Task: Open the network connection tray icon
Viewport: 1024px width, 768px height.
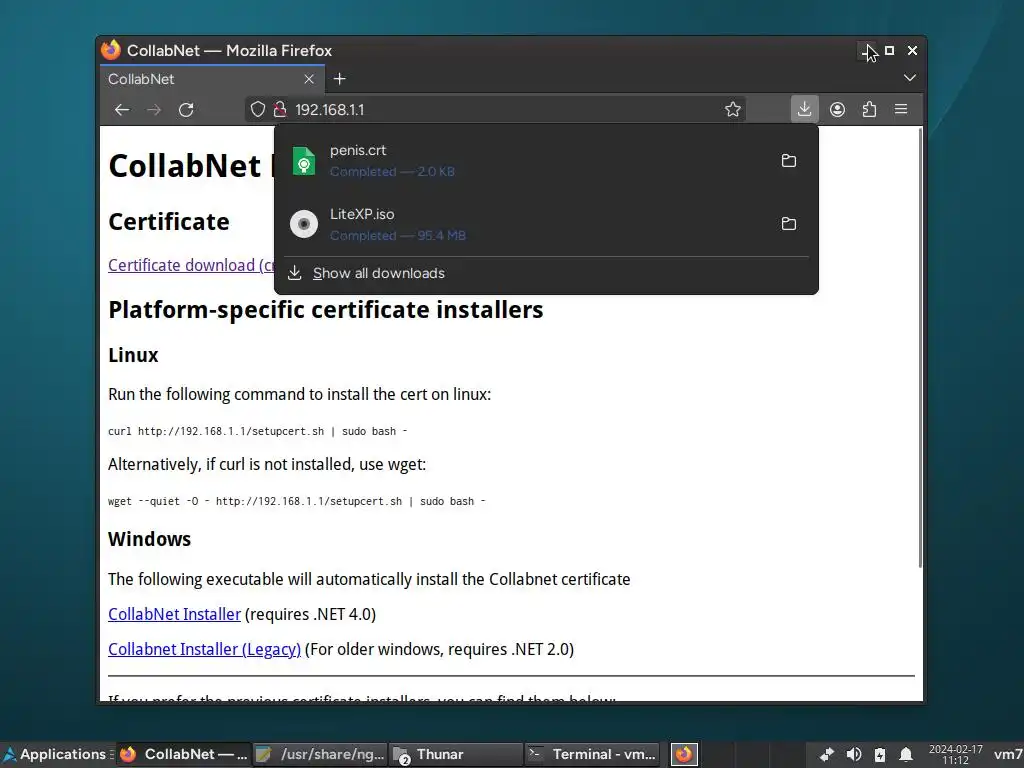Action: click(x=827, y=754)
